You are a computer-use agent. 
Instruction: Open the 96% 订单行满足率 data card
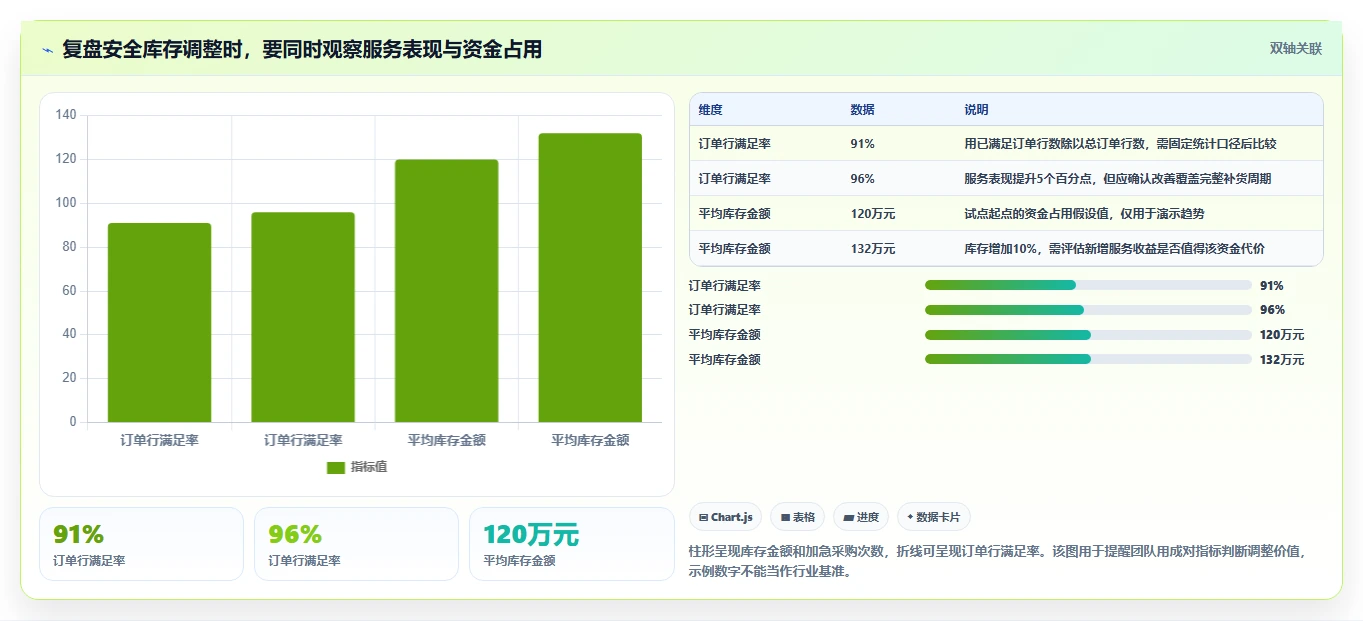click(356, 544)
